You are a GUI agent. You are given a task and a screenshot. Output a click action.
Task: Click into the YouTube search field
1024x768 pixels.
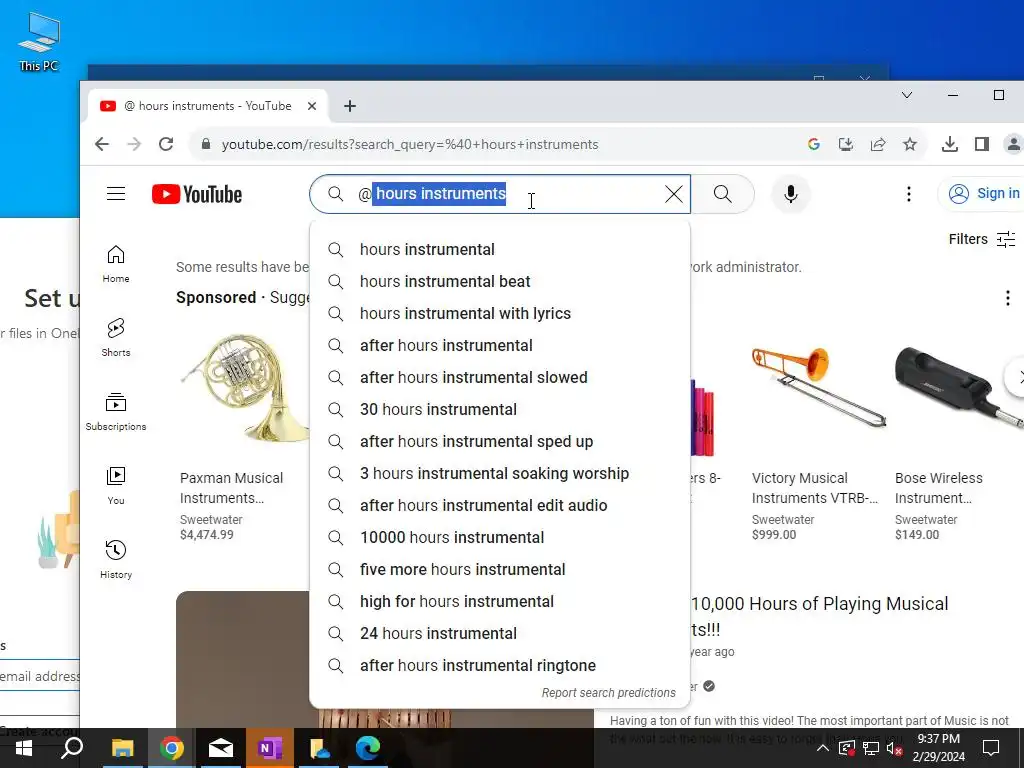[500, 194]
